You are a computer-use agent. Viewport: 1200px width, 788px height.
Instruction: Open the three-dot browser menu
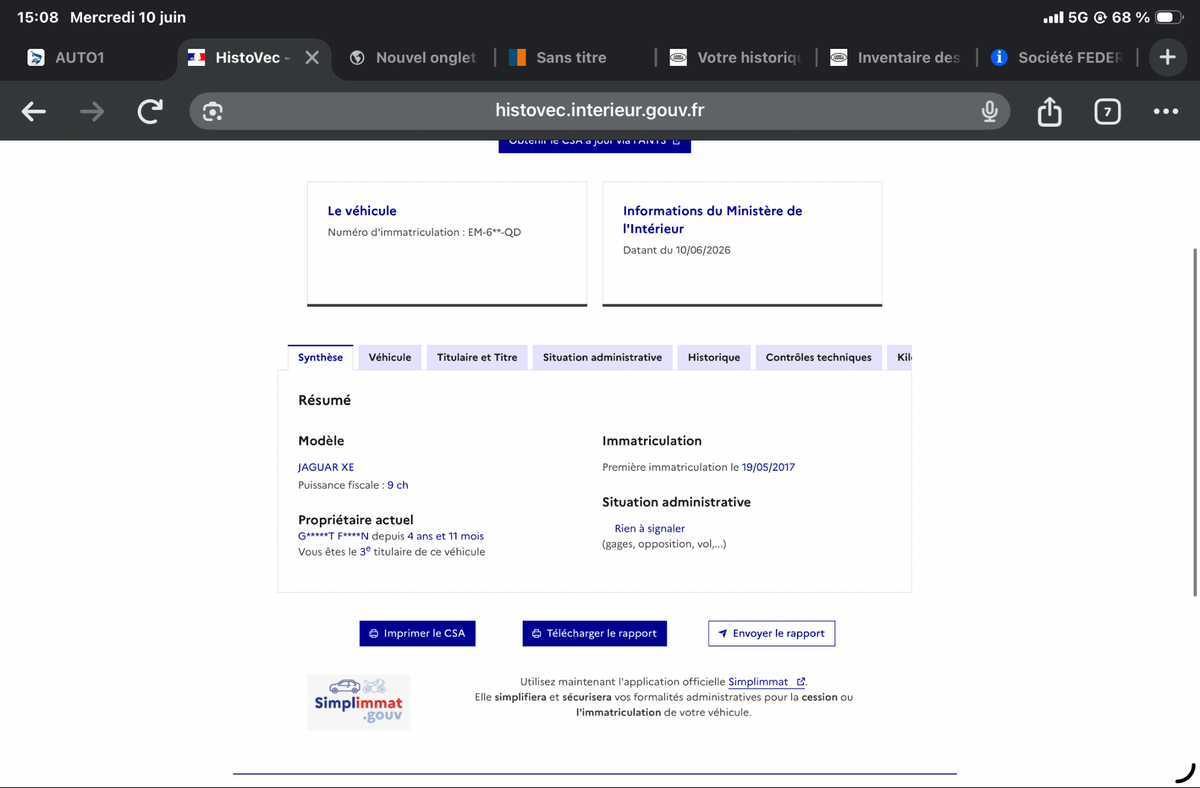1165,112
